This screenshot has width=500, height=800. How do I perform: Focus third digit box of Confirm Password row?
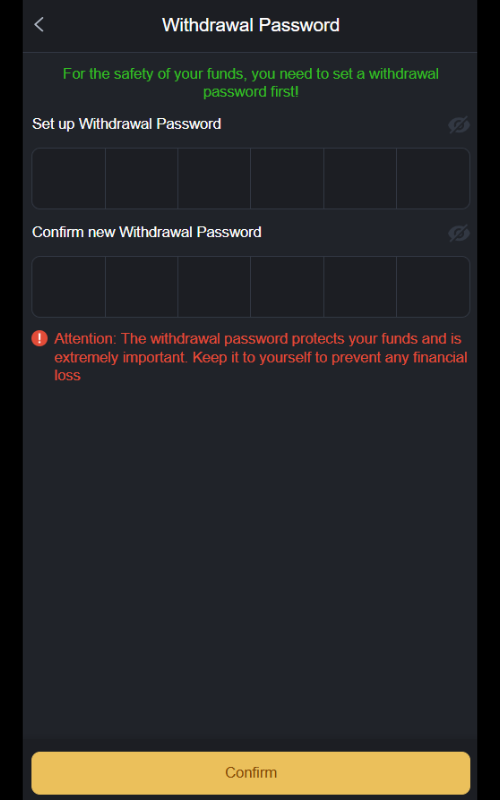pyautogui.click(x=214, y=287)
